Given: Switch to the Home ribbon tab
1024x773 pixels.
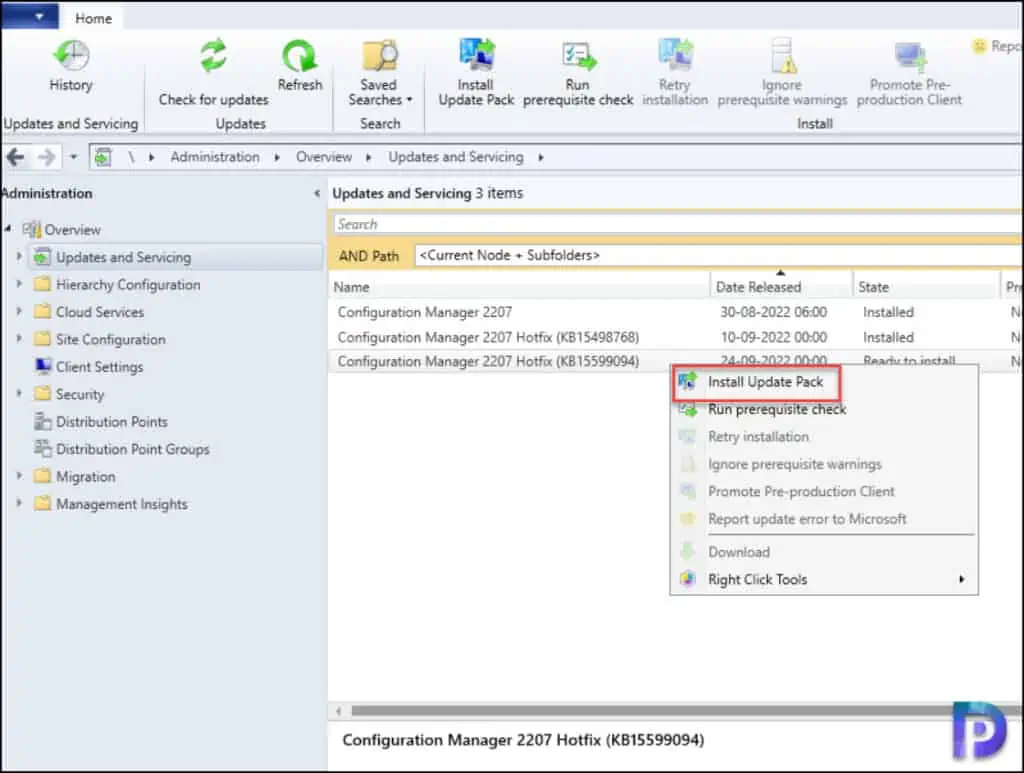Looking at the screenshot, I should point(93,18).
